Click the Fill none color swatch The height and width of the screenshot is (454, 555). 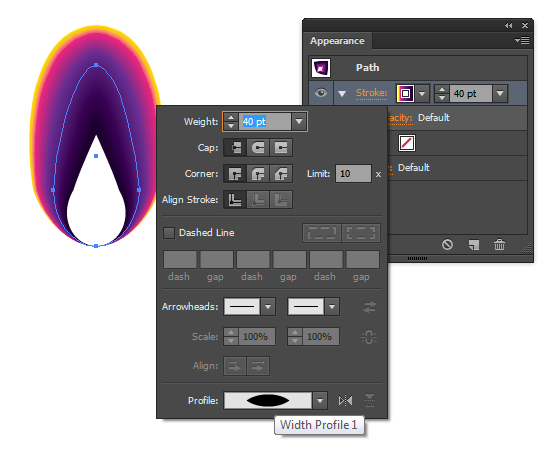(407, 143)
